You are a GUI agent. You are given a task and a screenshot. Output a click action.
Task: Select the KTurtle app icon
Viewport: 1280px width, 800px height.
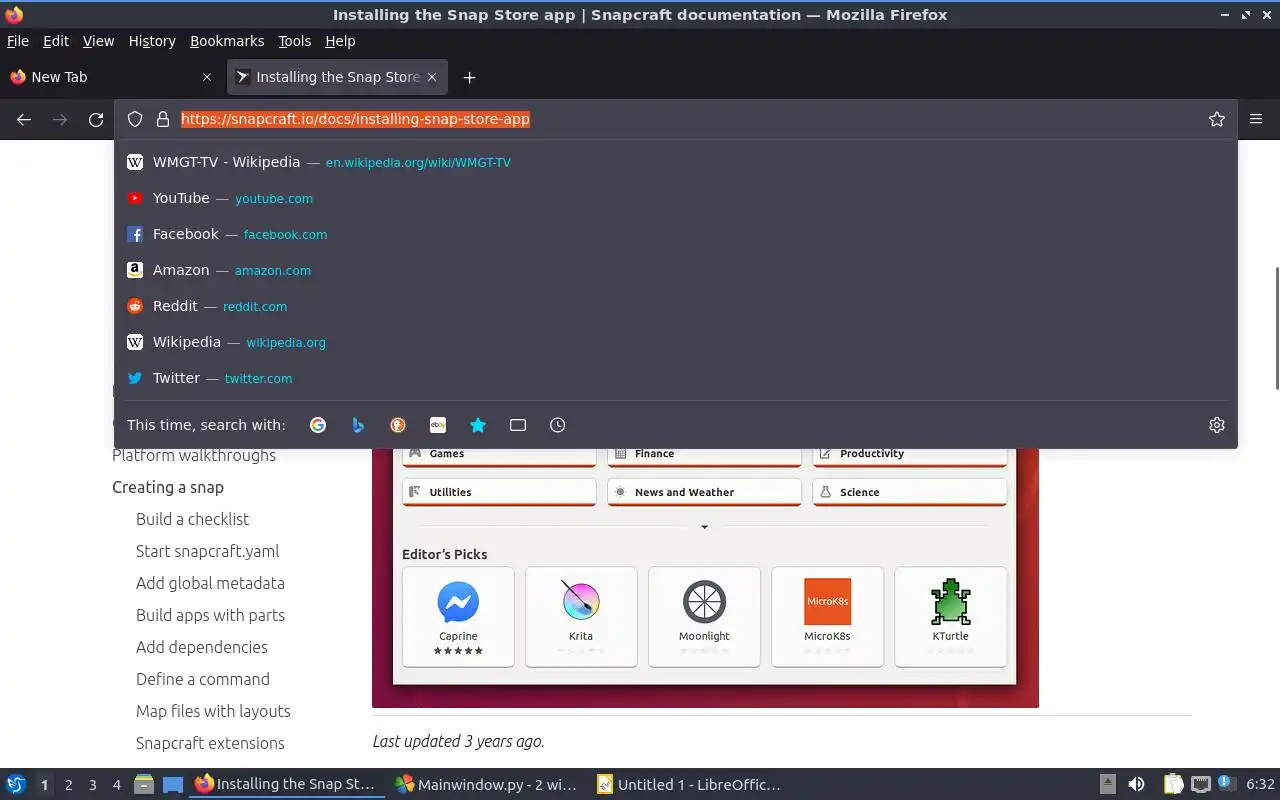click(x=950, y=602)
